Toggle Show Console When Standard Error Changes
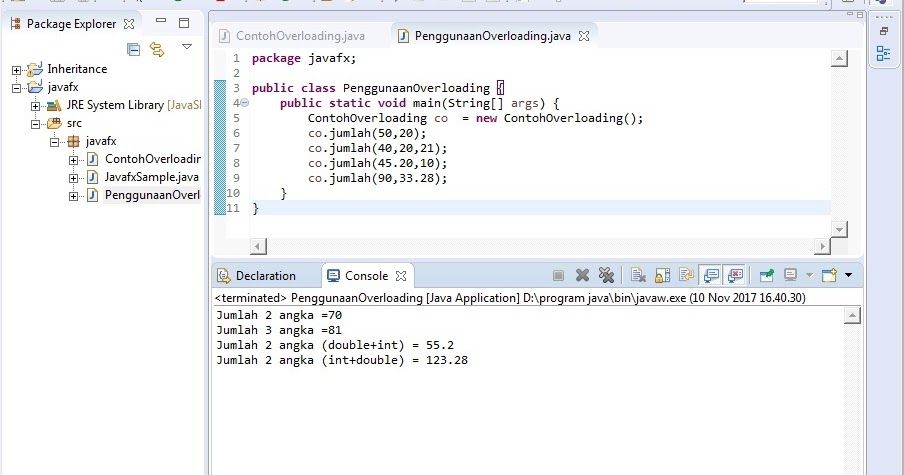 (735, 276)
